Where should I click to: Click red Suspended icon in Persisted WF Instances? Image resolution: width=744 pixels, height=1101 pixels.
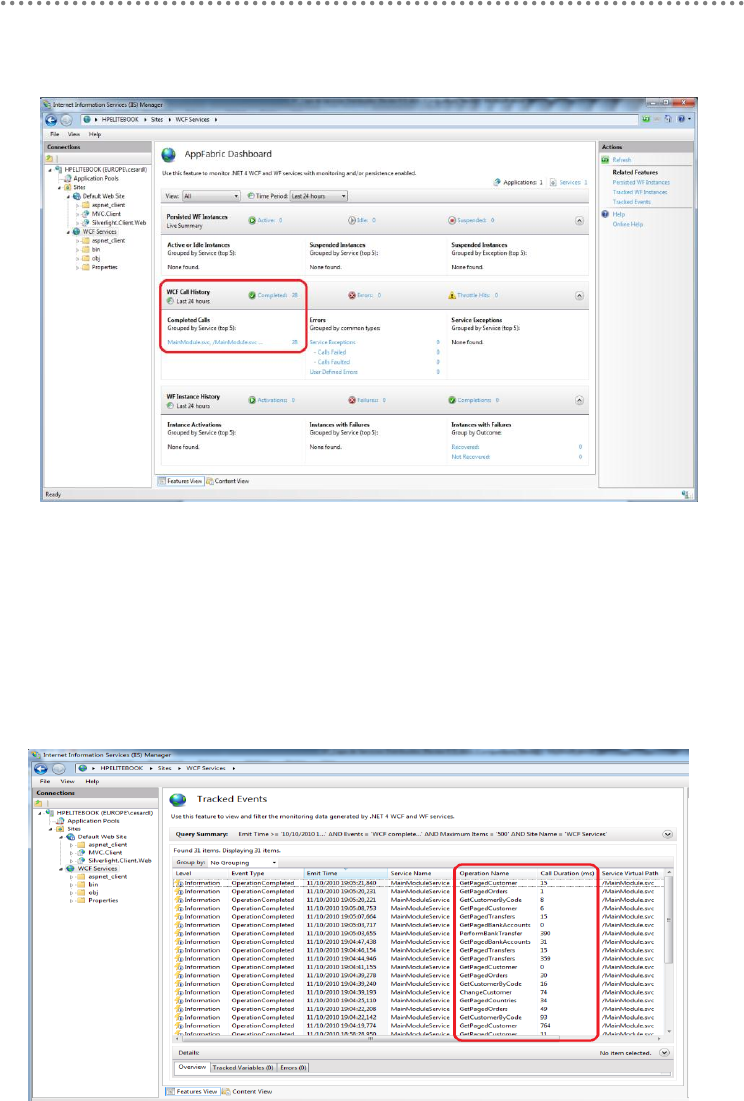(x=452, y=220)
